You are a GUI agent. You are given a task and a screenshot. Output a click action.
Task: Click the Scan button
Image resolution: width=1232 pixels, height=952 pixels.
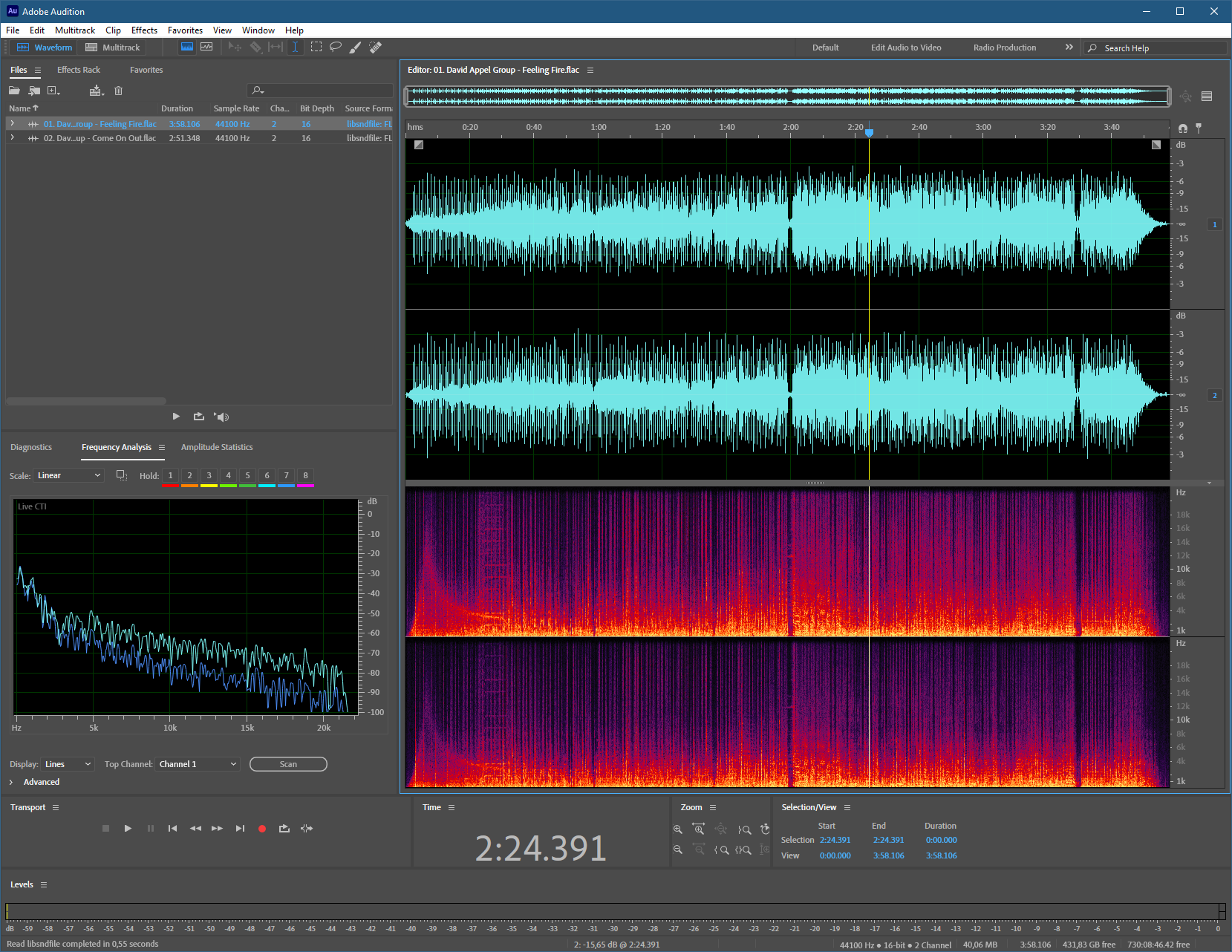coord(288,764)
